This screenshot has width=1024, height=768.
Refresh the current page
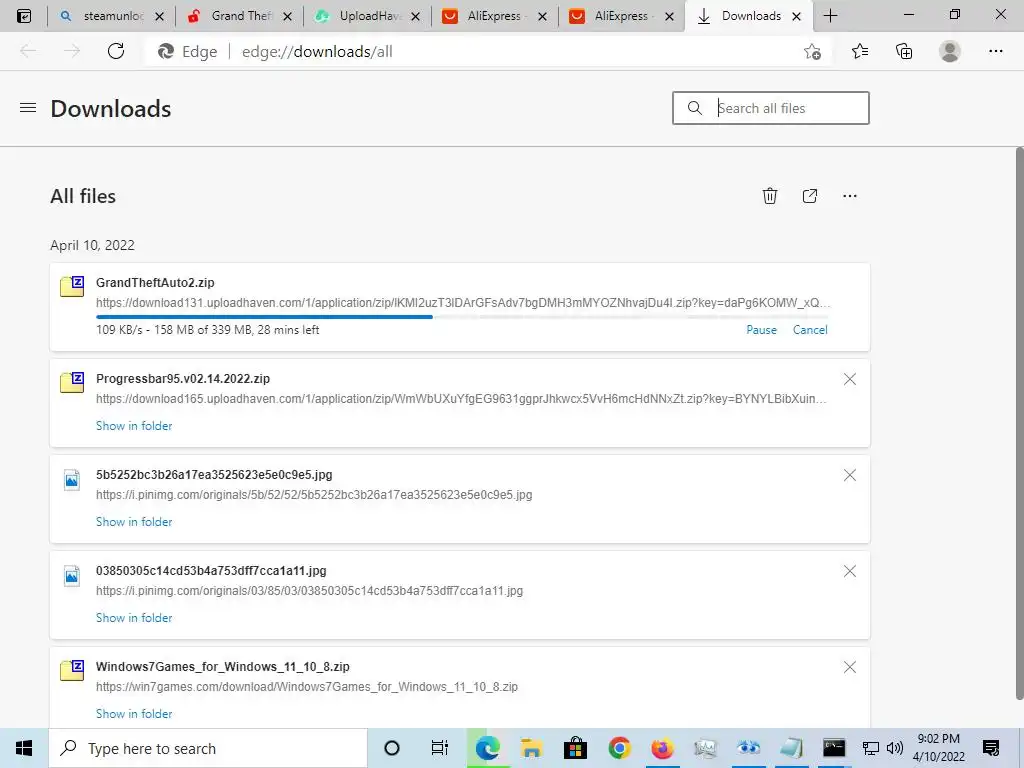point(116,52)
